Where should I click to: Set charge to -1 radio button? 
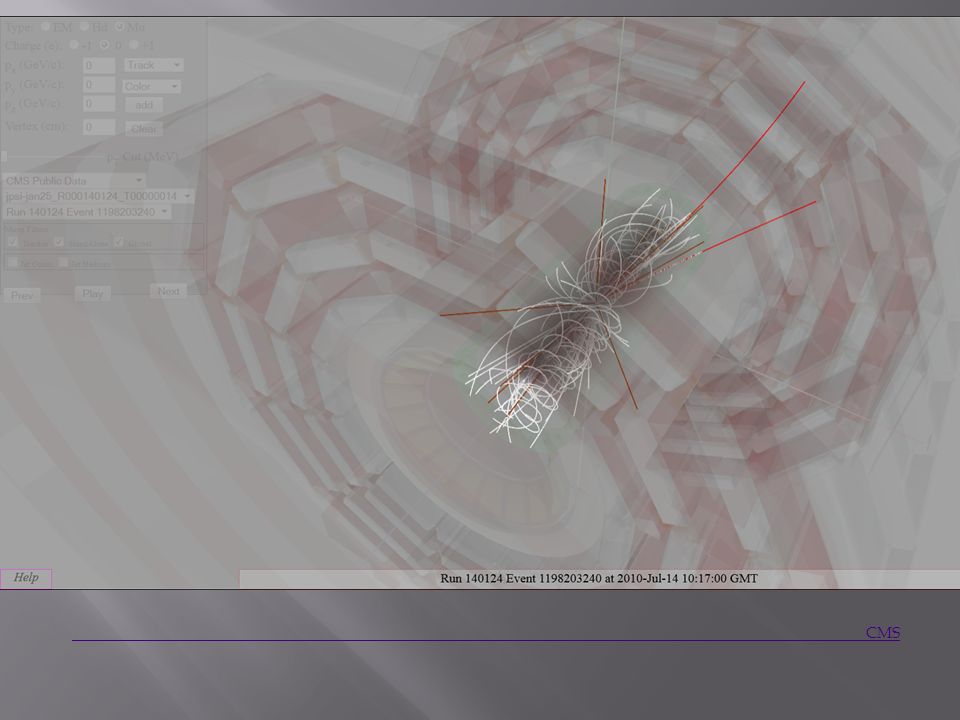[74, 44]
